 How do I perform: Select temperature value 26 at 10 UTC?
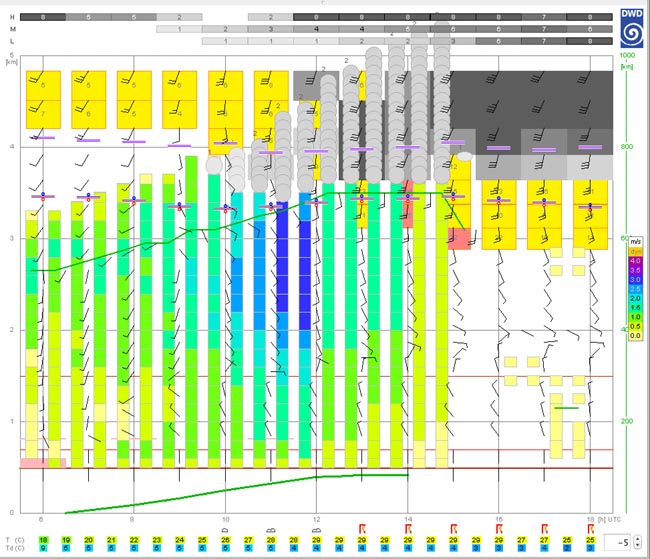click(x=225, y=540)
